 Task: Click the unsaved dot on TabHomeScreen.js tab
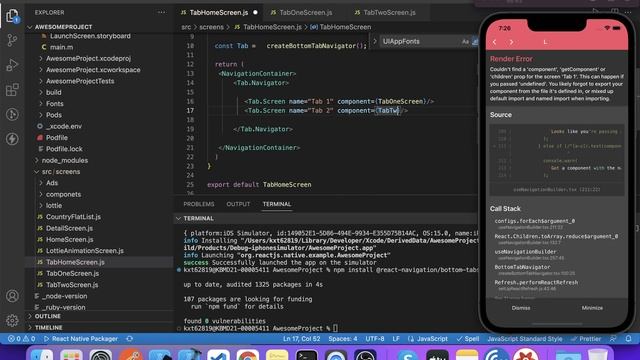[255, 12]
